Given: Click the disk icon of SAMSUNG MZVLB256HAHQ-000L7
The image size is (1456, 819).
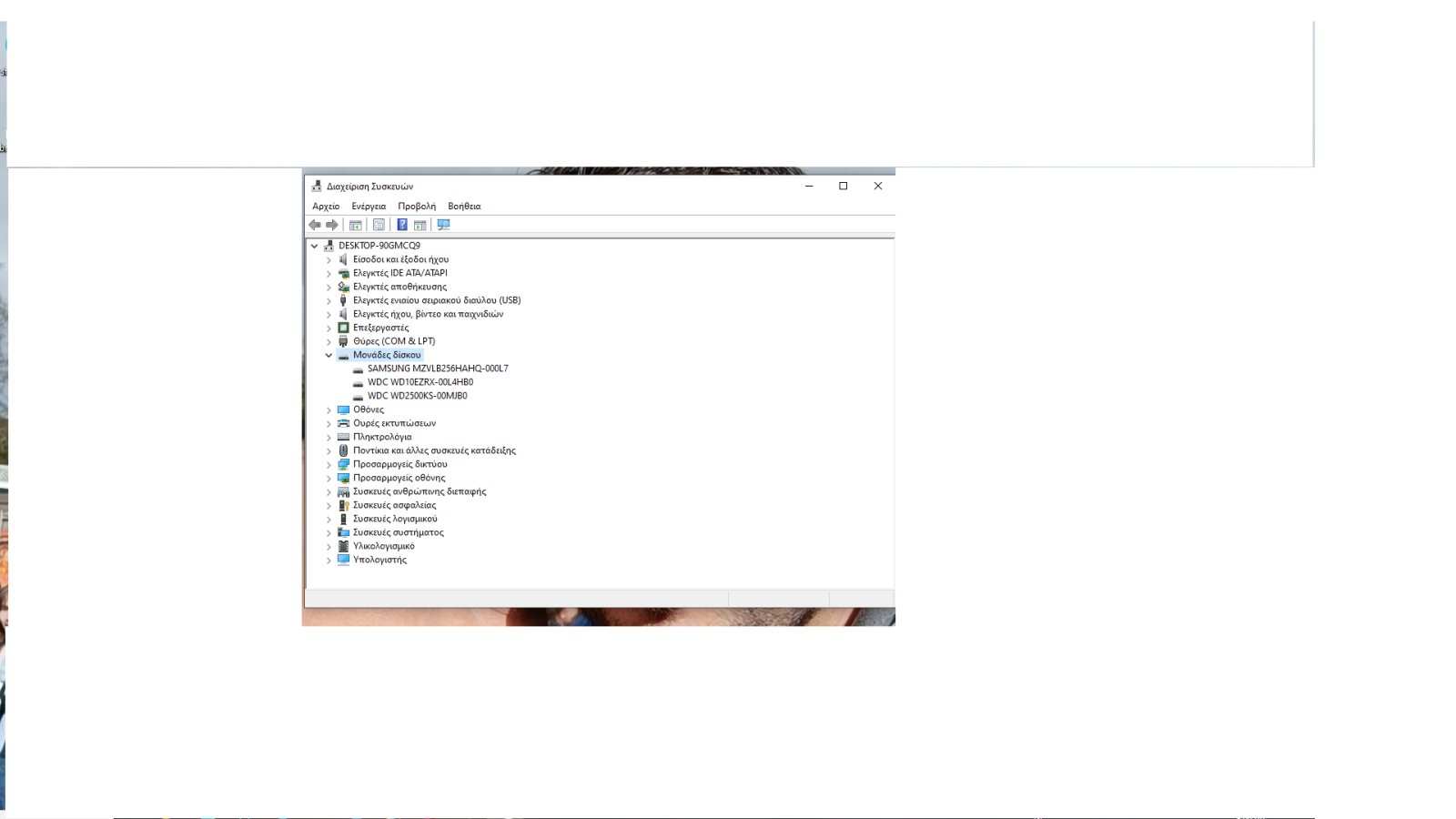Looking at the screenshot, I should pos(358,369).
